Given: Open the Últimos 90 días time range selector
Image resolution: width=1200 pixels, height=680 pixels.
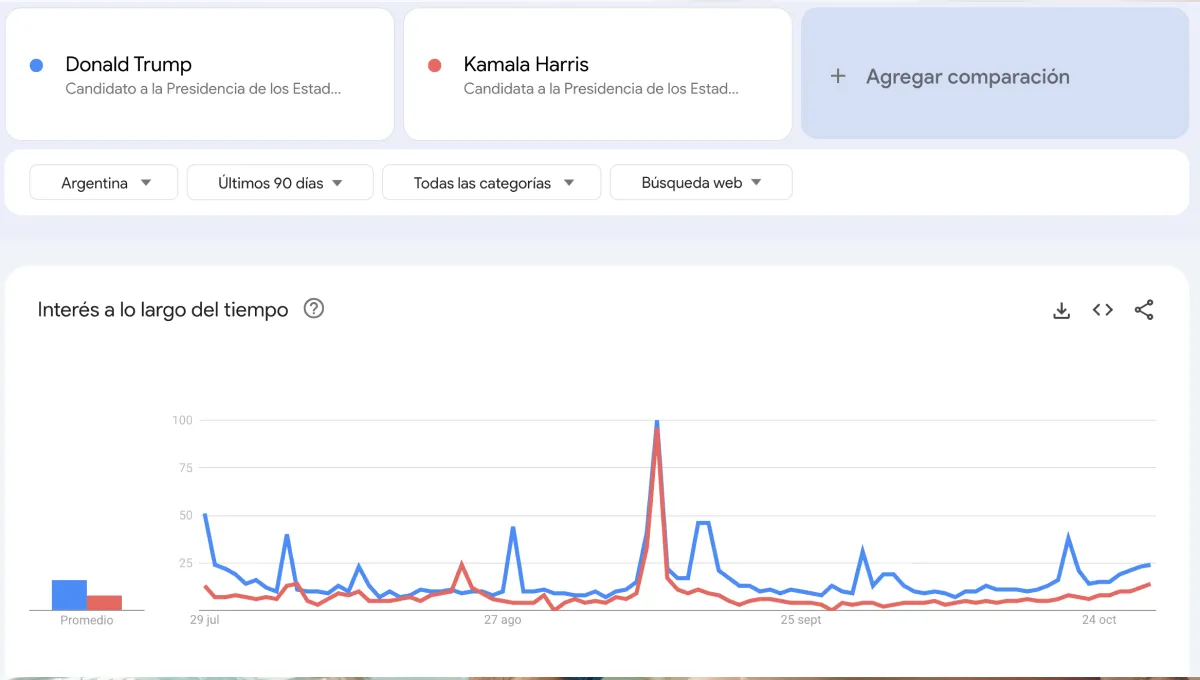Looking at the screenshot, I should pyautogui.click(x=280, y=182).
